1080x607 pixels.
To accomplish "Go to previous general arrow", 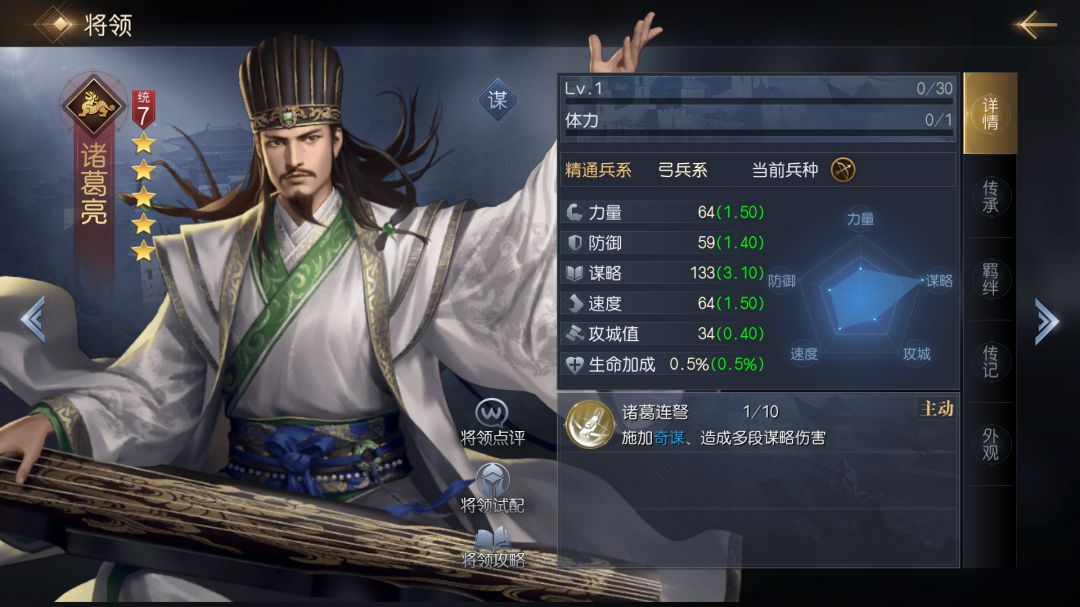I will pyautogui.click(x=33, y=319).
